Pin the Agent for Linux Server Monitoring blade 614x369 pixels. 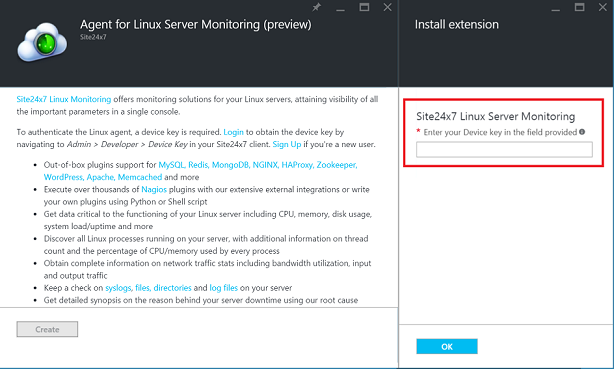tap(316, 7)
